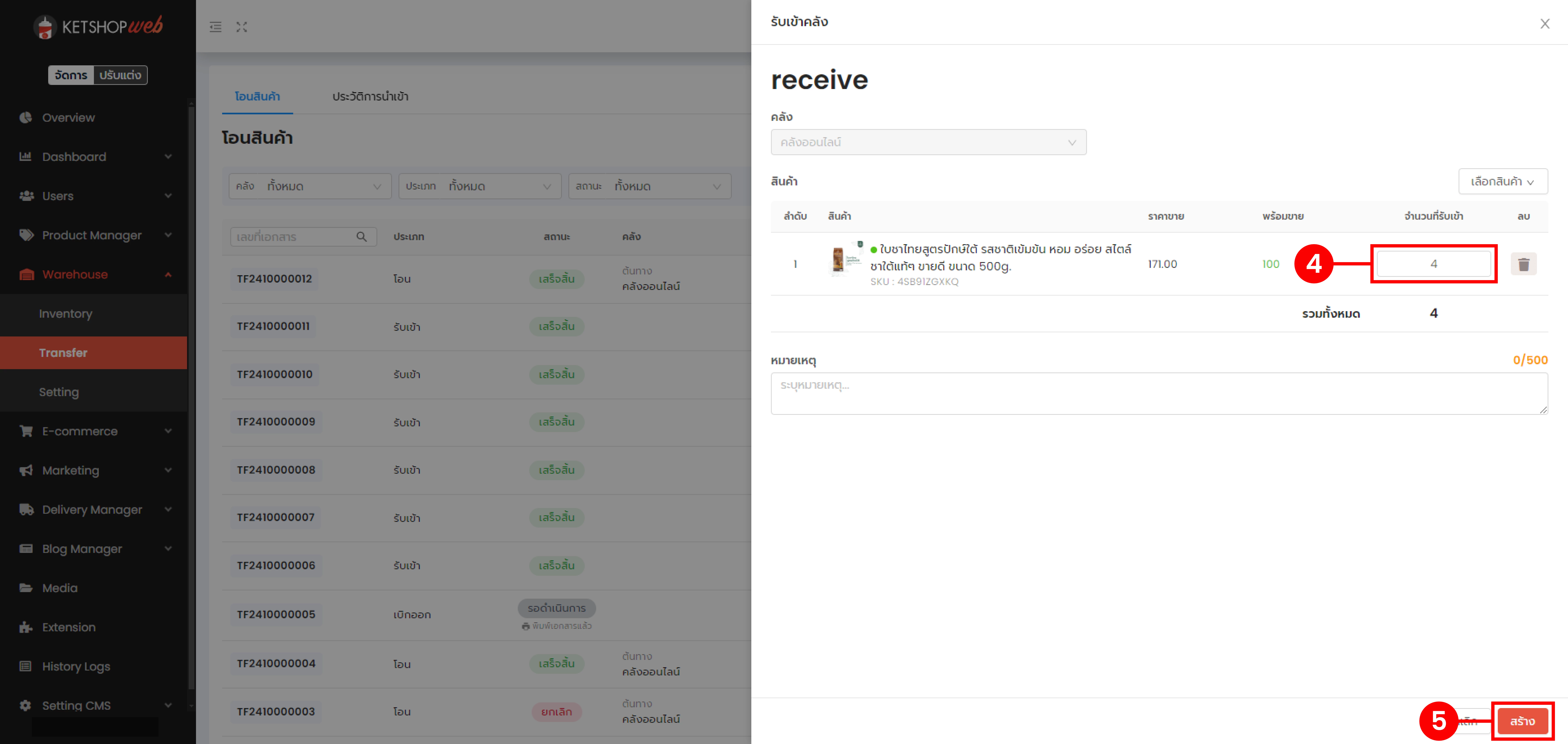Image resolution: width=1568 pixels, height=744 pixels.
Task: Open the ประเภท ทั้งหมด filter dropdown
Action: pyautogui.click(x=480, y=186)
